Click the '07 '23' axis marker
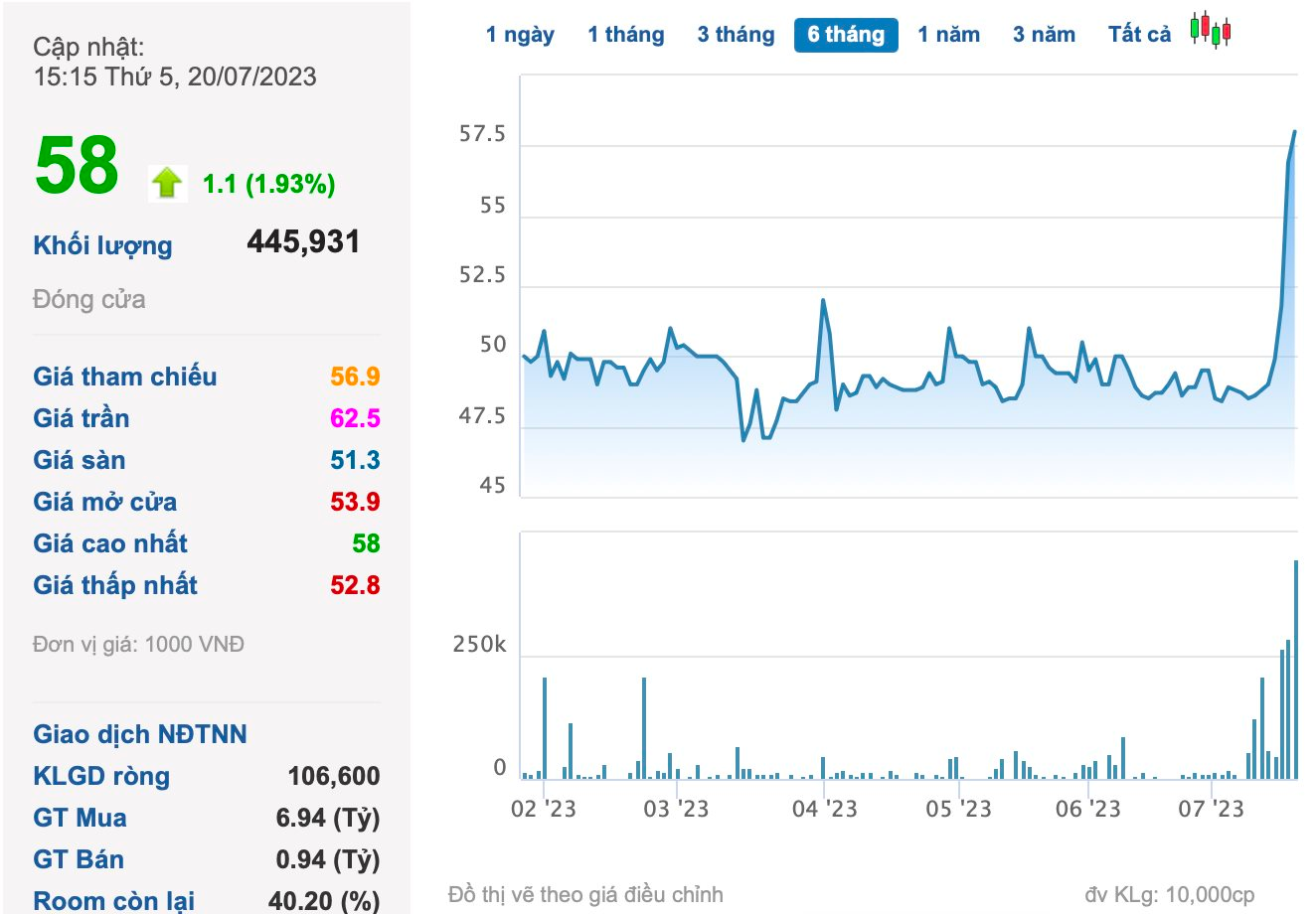This screenshot has height=914, width=1316. [1211, 809]
